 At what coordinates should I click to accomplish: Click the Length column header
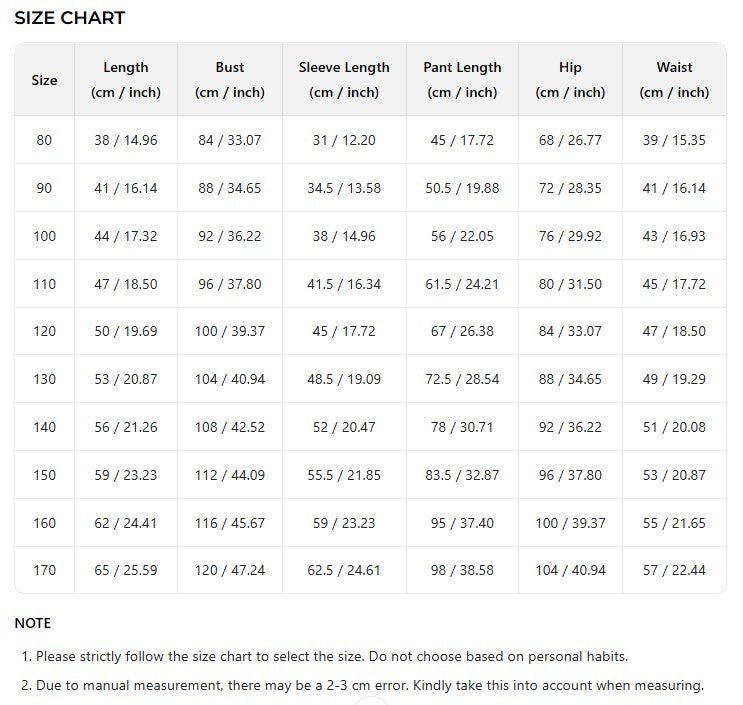pyautogui.click(x=126, y=80)
